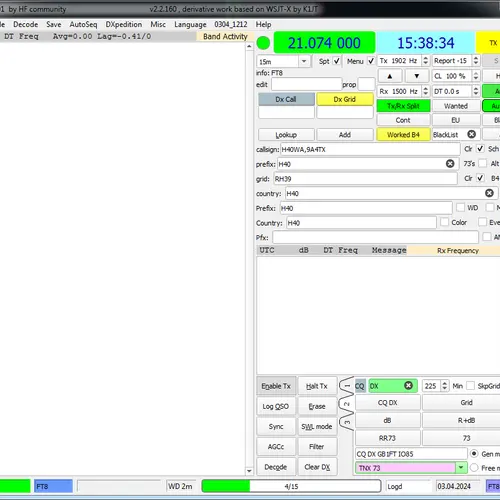Screen dimensions: 500x500
Task: Toggle the Clr checkbox beside grid
Action: point(480,178)
